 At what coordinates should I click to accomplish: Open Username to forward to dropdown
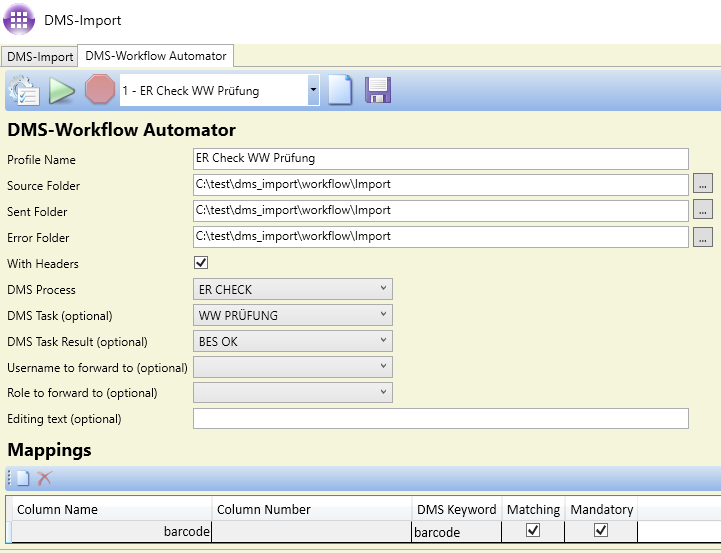pos(292,367)
